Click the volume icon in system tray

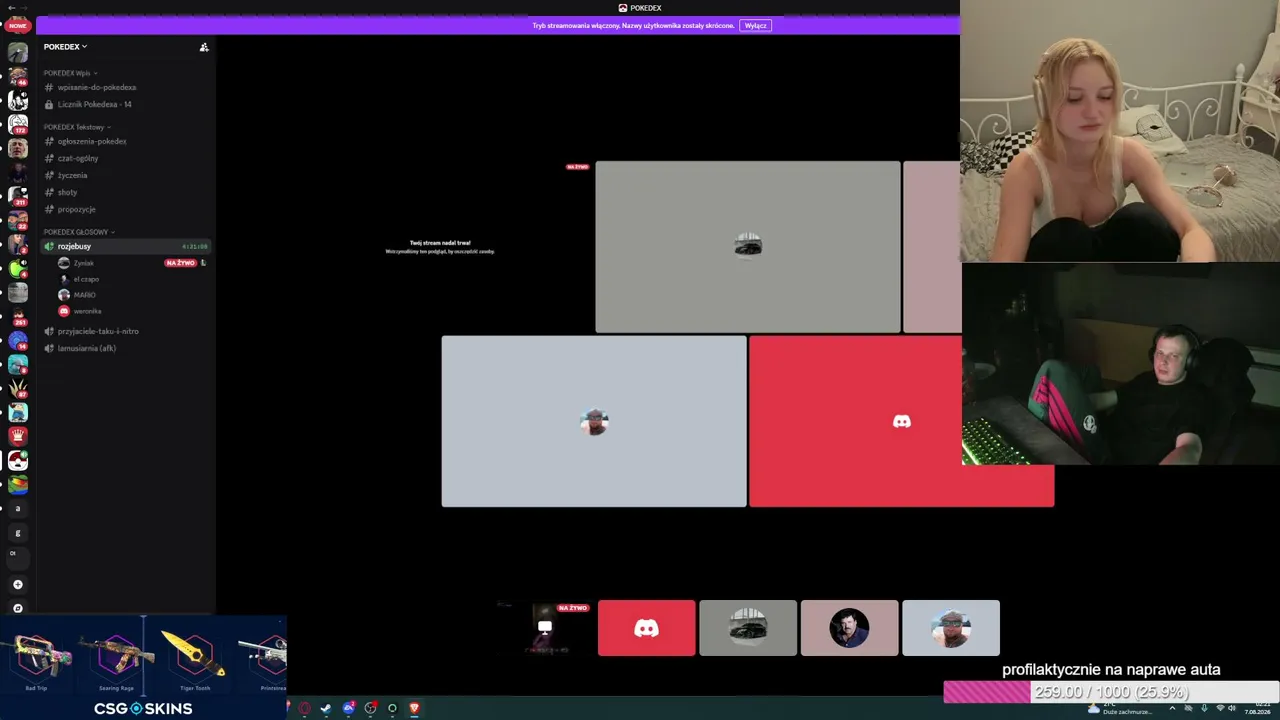coord(1231,708)
